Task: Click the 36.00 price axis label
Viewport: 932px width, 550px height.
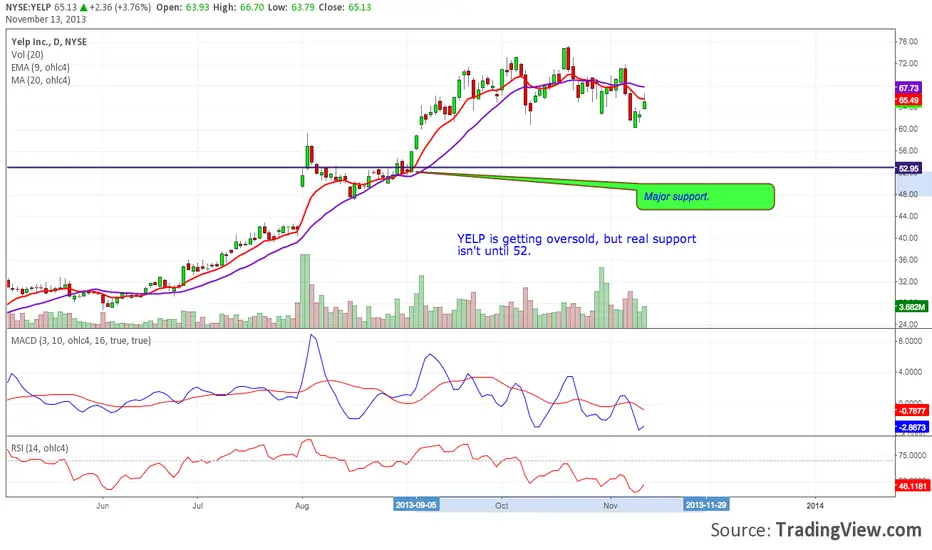Action: click(x=908, y=260)
